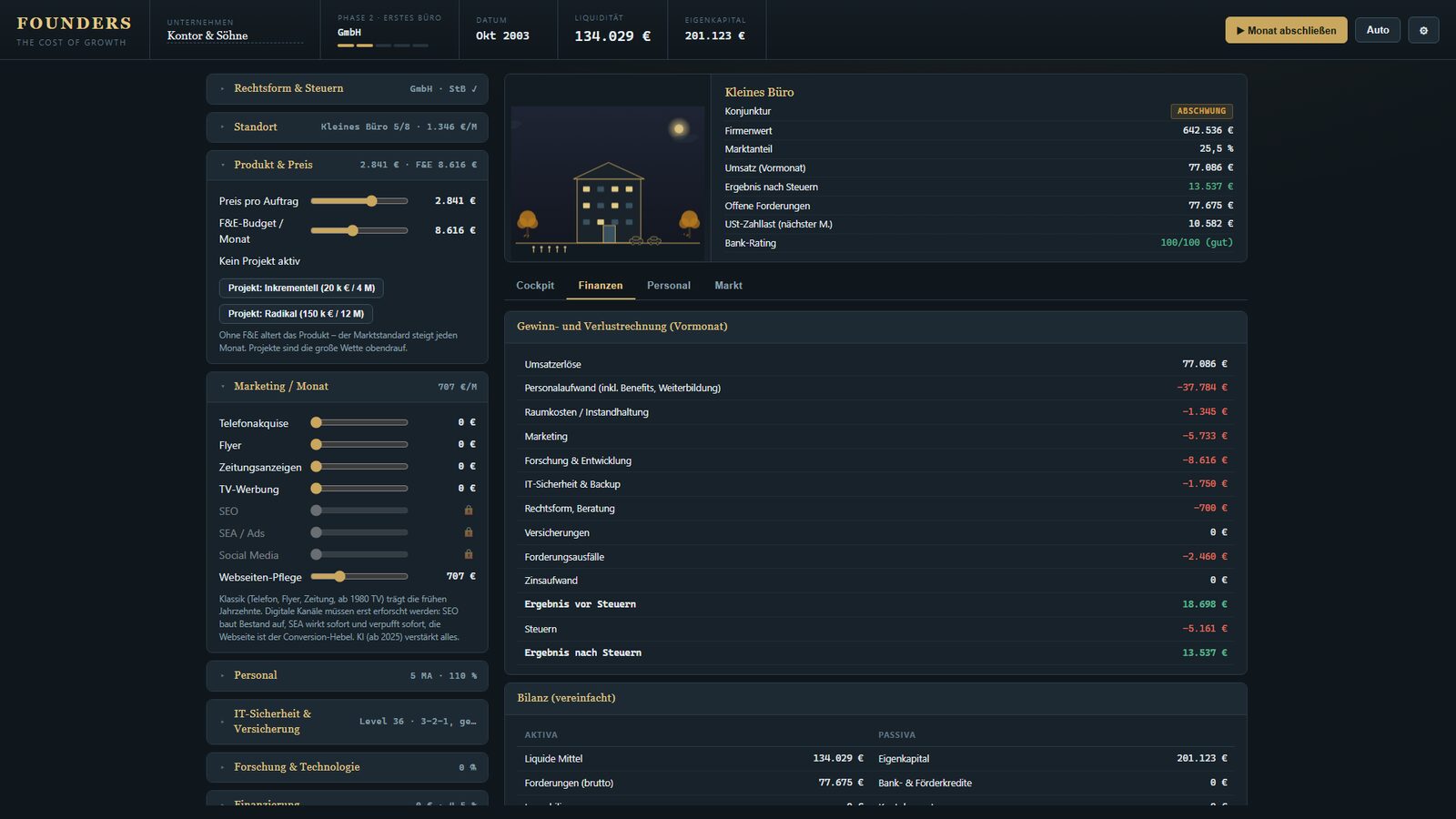The image size is (1456, 819).
Task: Select the Finanzen tab
Action: pyautogui.click(x=601, y=286)
